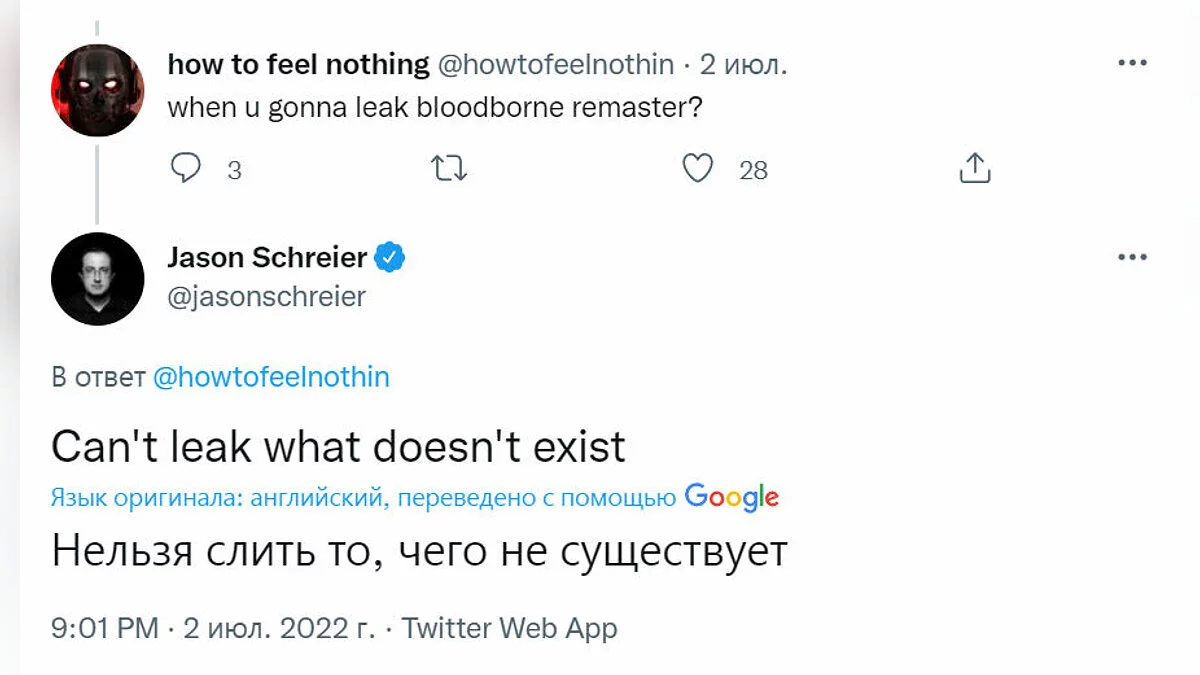Open the "how to feel nothing" display name

pos(298,64)
